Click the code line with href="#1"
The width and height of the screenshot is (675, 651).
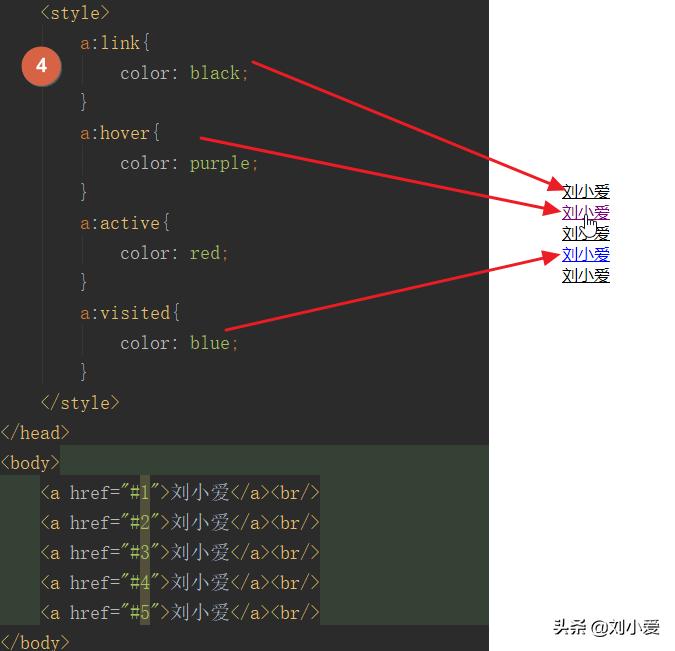pyautogui.click(x=180, y=493)
